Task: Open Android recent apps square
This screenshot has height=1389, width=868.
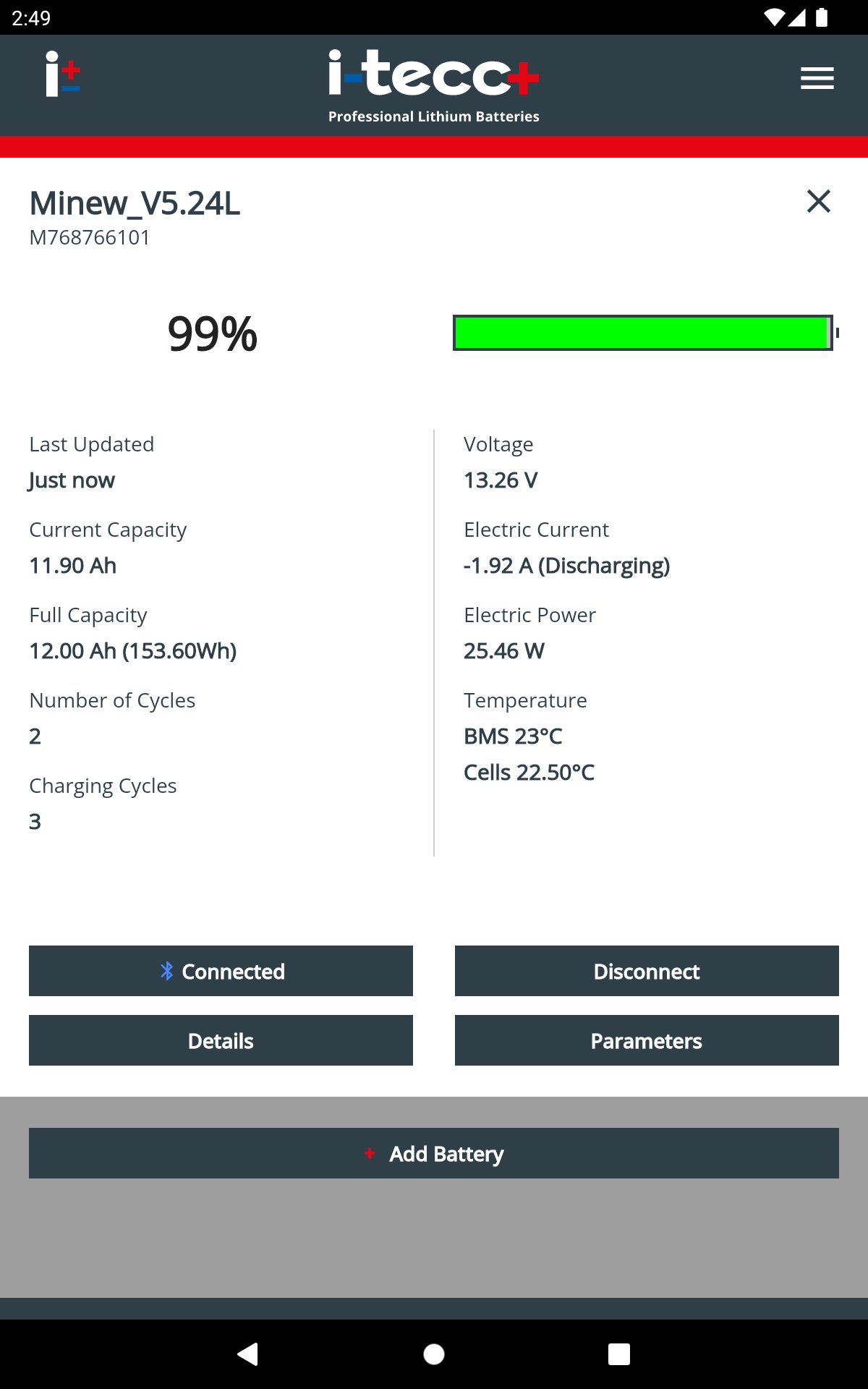Action: point(619,1354)
